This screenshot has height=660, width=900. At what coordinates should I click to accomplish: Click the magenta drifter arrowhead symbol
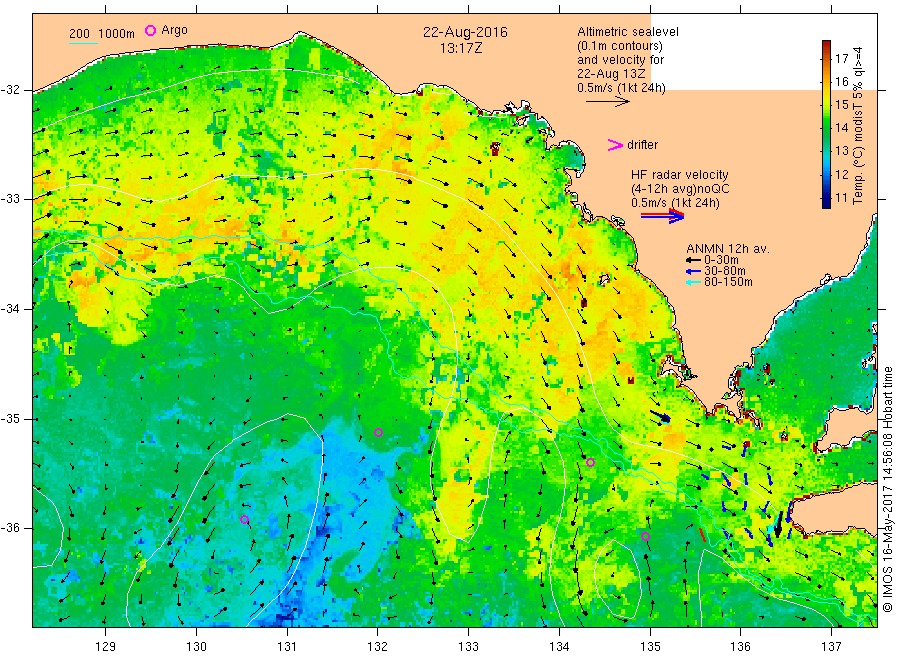(615, 145)
